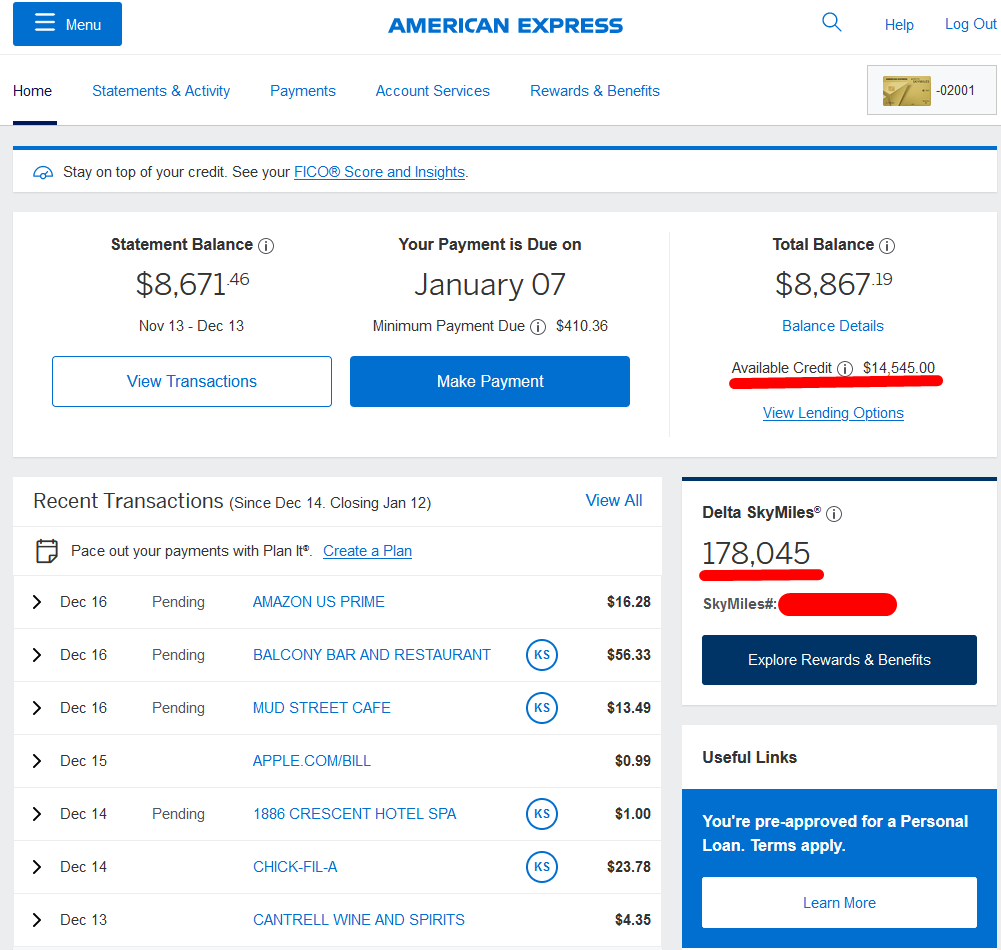
Task: Select the Home tab
Action: coord(33,91)
